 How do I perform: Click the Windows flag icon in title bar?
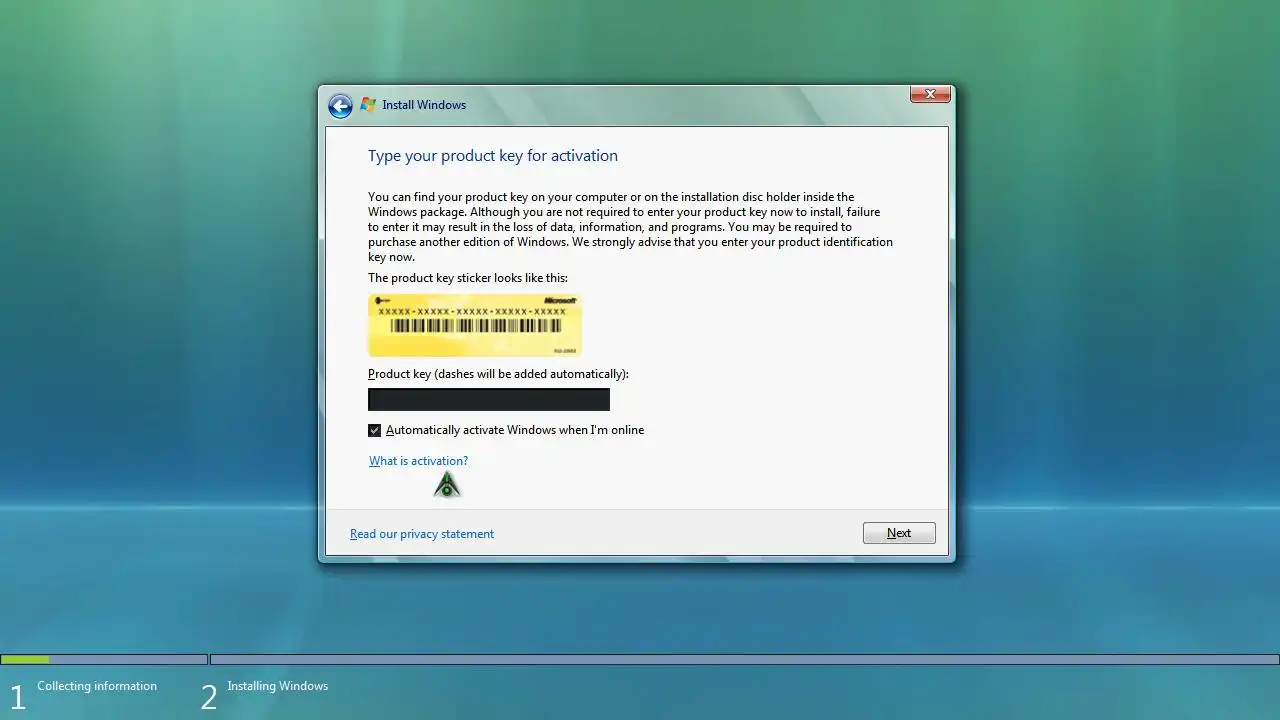coord(368,105)
